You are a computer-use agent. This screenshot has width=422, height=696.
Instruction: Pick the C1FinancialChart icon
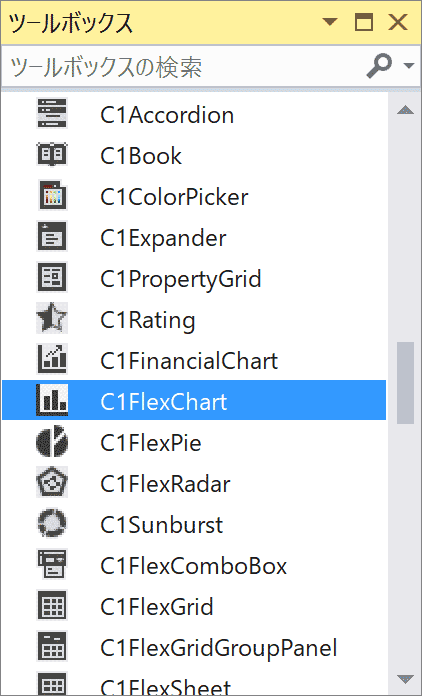click(52, 359)
